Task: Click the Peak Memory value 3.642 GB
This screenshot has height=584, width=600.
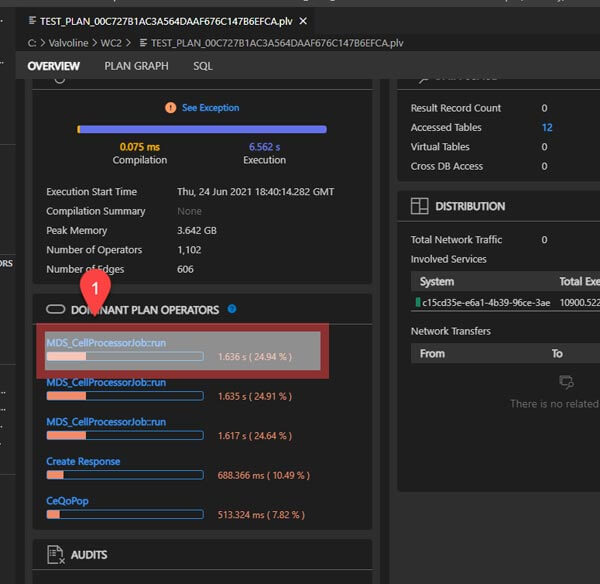Action: pos(197,230)
